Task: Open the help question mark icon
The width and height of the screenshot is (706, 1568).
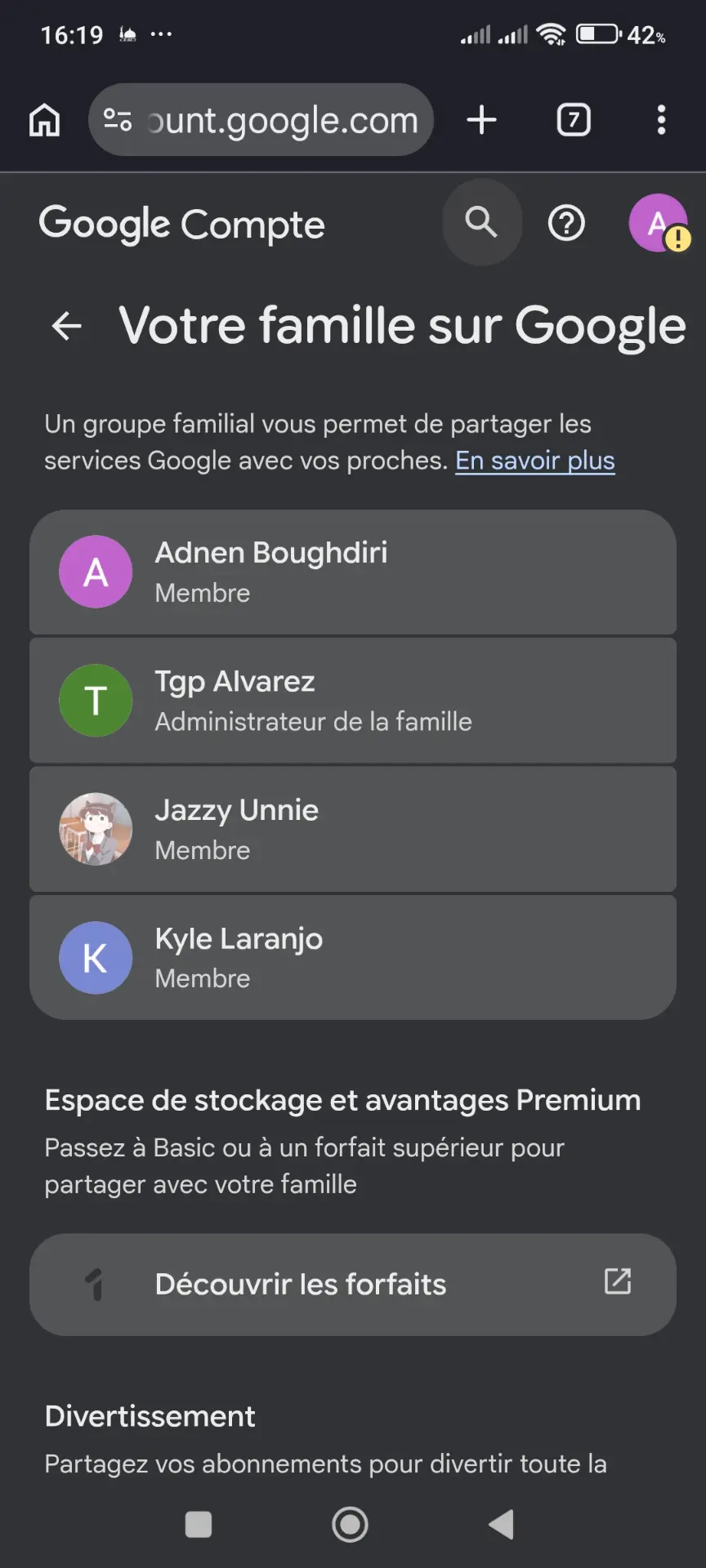Action: (x=566, y=223)
